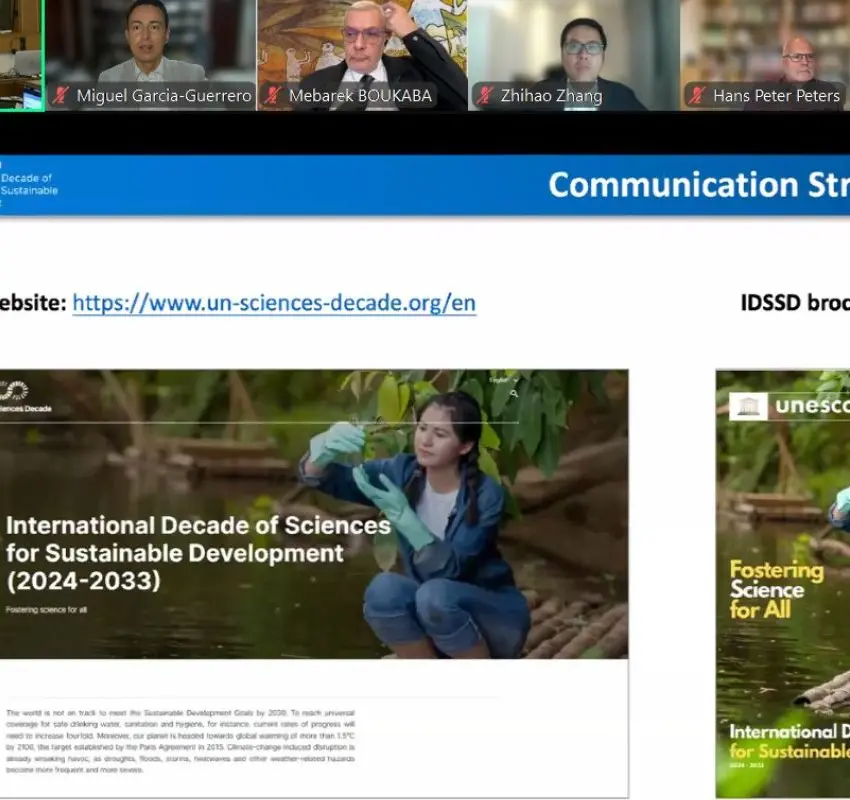Select Miguel Garcia-Guerrero's video tile
Image resolution: width=850 pixels, height=800 pixels.
coord(151,55)
